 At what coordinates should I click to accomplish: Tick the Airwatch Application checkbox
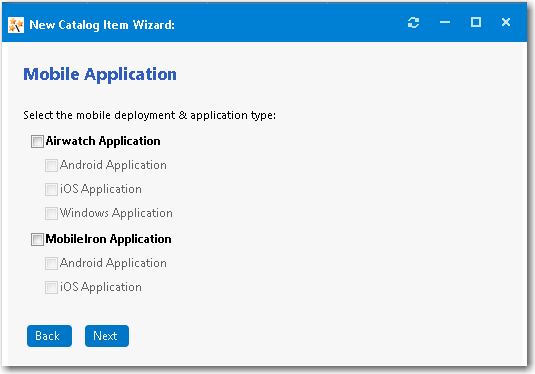pos(37,141)
